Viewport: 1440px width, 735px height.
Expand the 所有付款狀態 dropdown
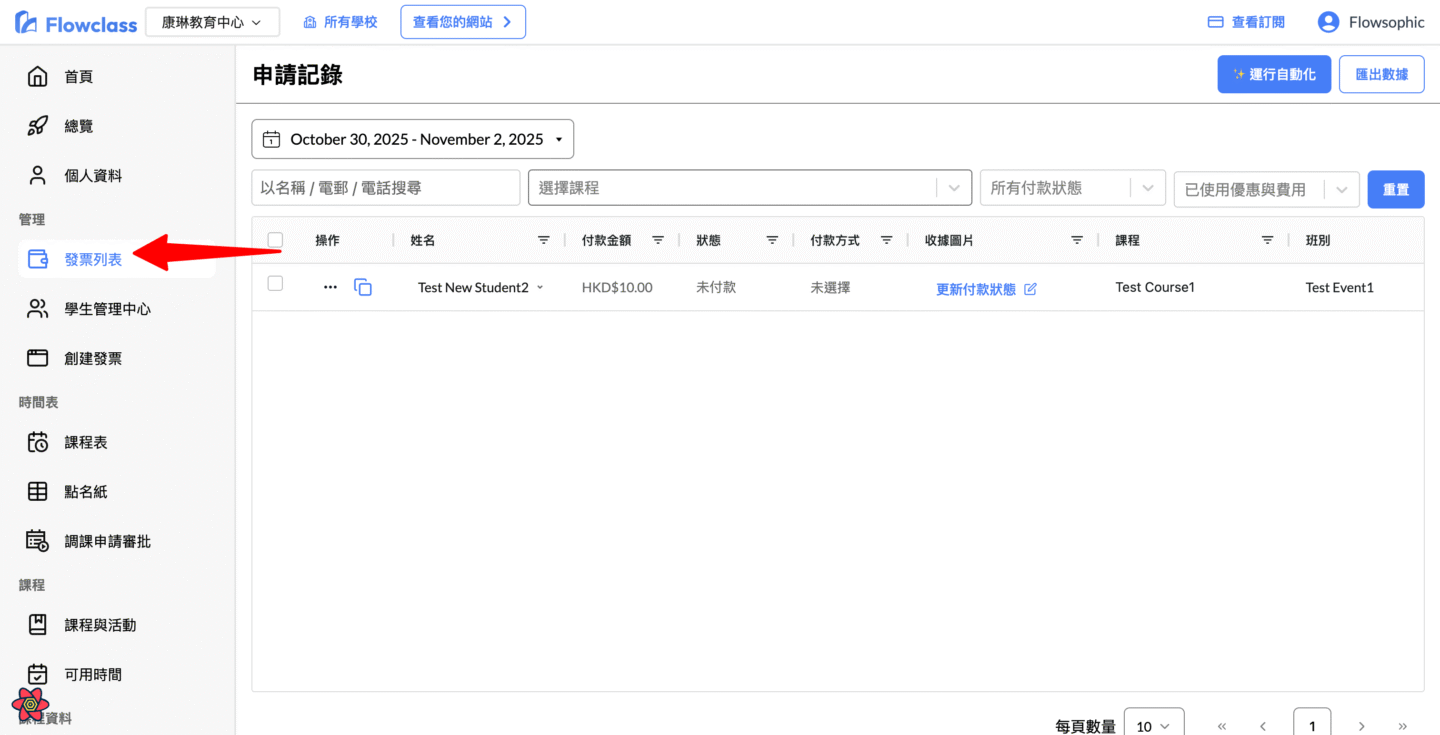coord(1072,188)
